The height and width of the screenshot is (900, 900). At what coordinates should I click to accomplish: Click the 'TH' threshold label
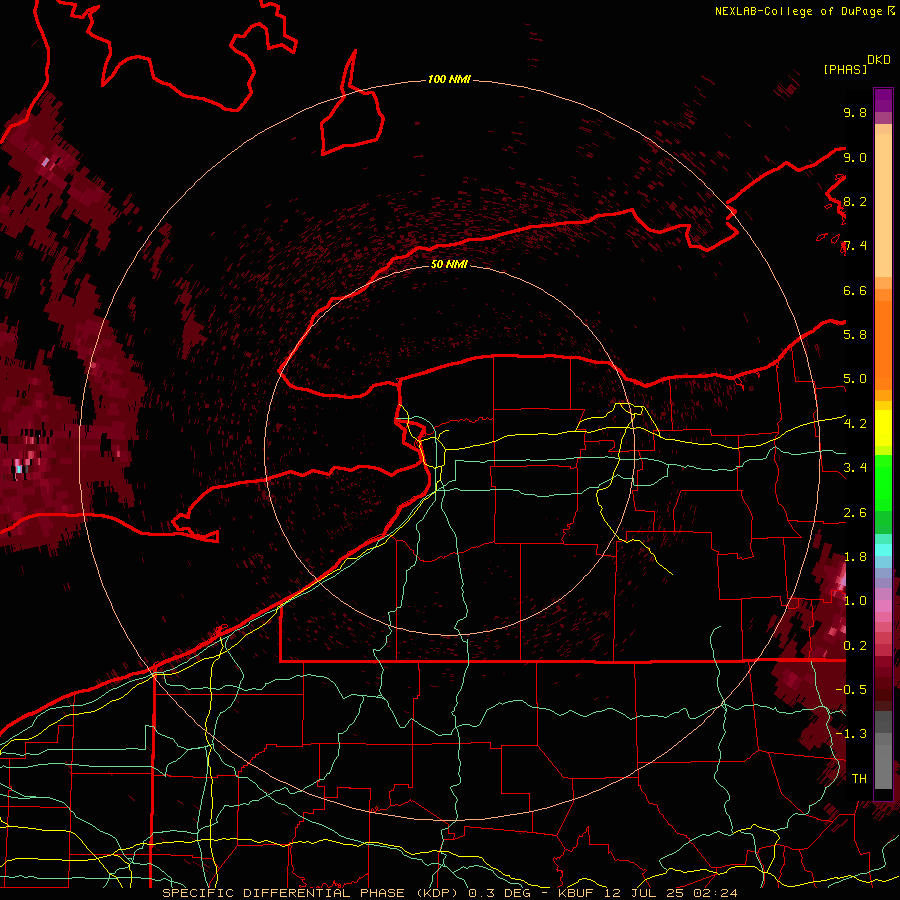(859, 778)
